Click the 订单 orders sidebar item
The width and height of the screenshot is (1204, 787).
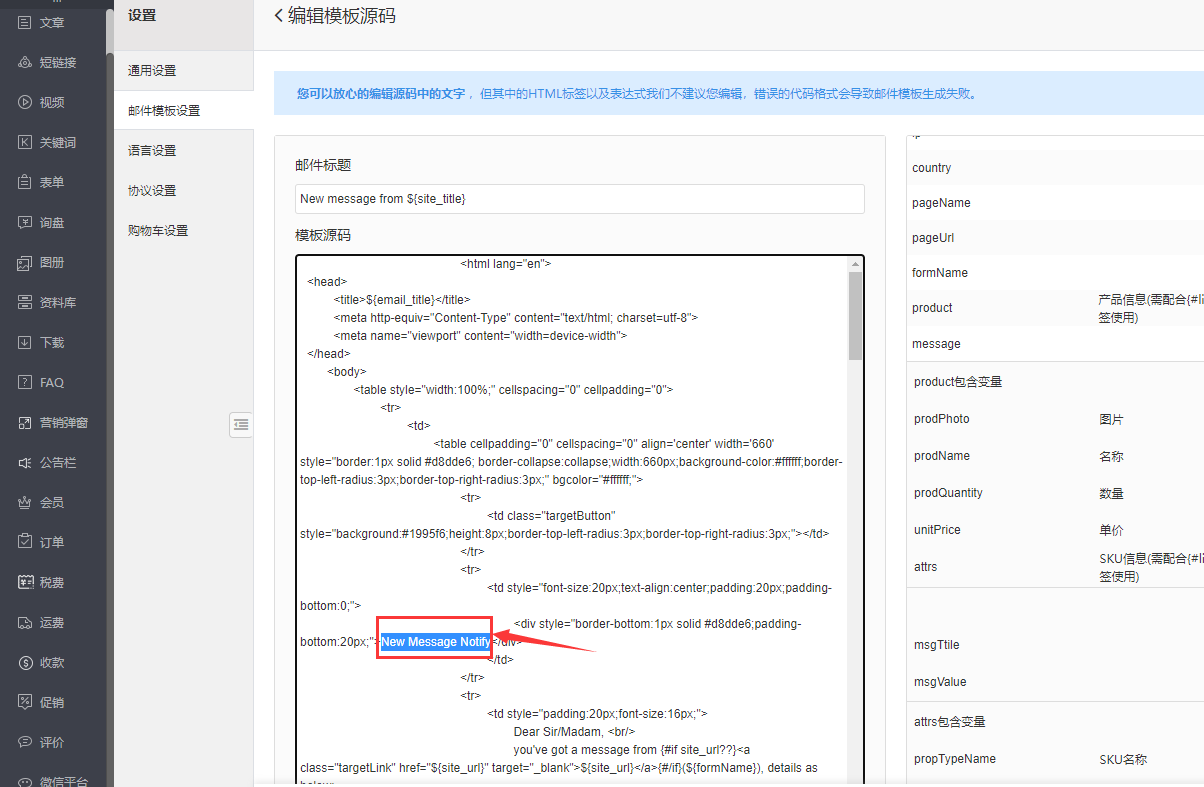51,542
